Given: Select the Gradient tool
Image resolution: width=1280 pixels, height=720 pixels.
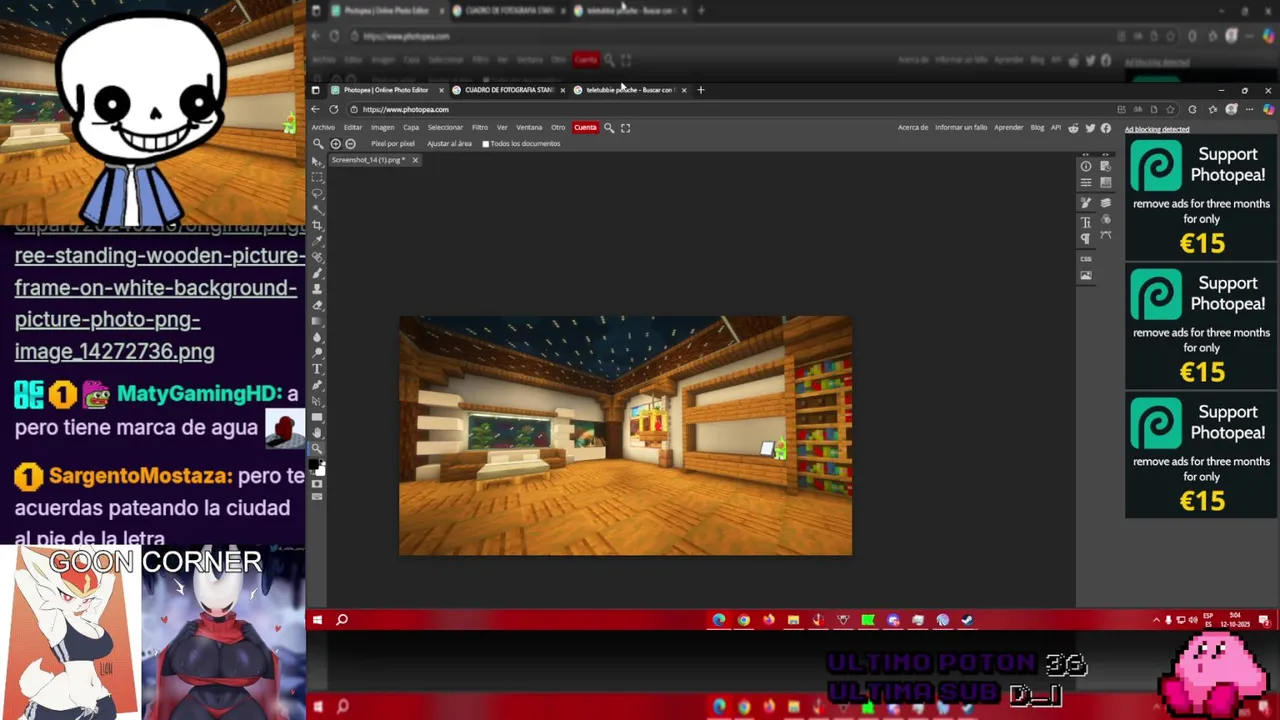Looking at the screenshot, I should point(317,321).
